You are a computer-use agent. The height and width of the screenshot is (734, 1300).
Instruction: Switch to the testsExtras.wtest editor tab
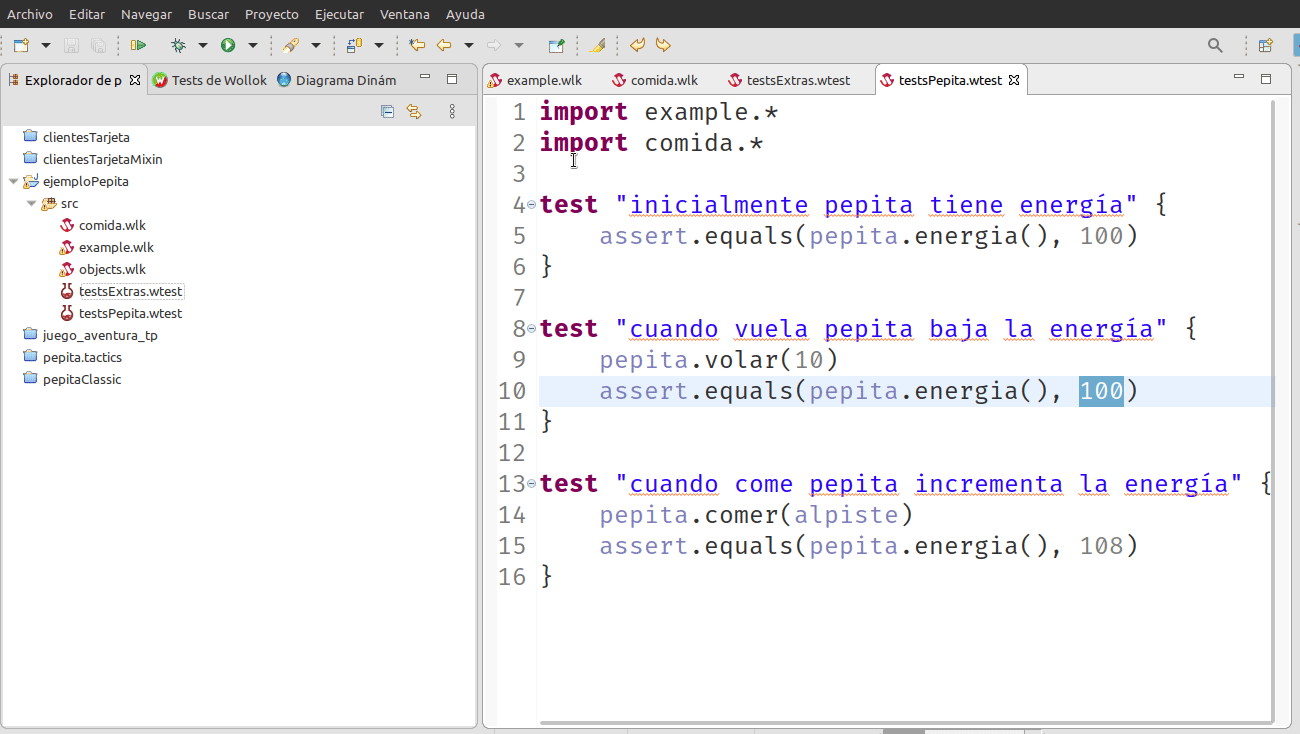point(789,80)
